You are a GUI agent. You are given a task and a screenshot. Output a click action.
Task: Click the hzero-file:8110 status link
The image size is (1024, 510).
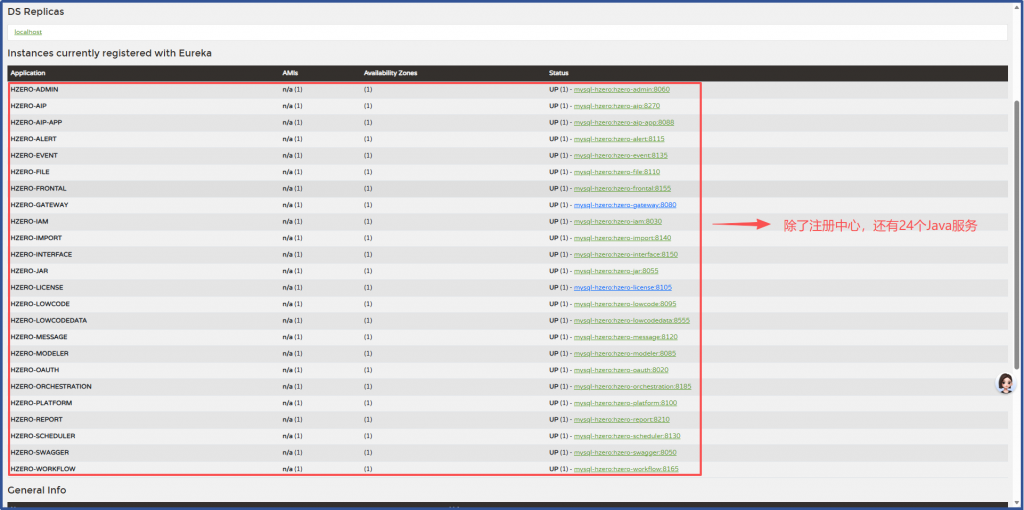click(x=616, y=172)
